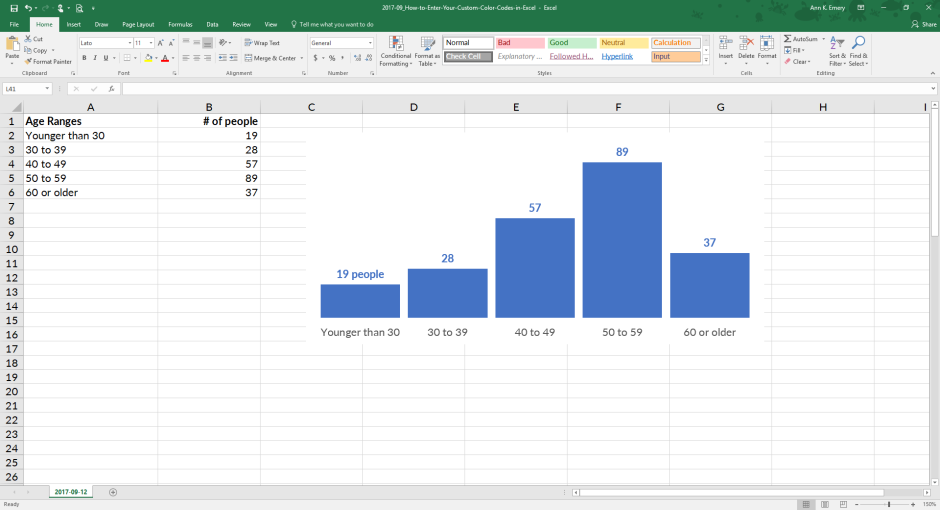This screenshot has width=940, height=510.
Task: Apply the Bad cell style
Action: coord(520,43)
